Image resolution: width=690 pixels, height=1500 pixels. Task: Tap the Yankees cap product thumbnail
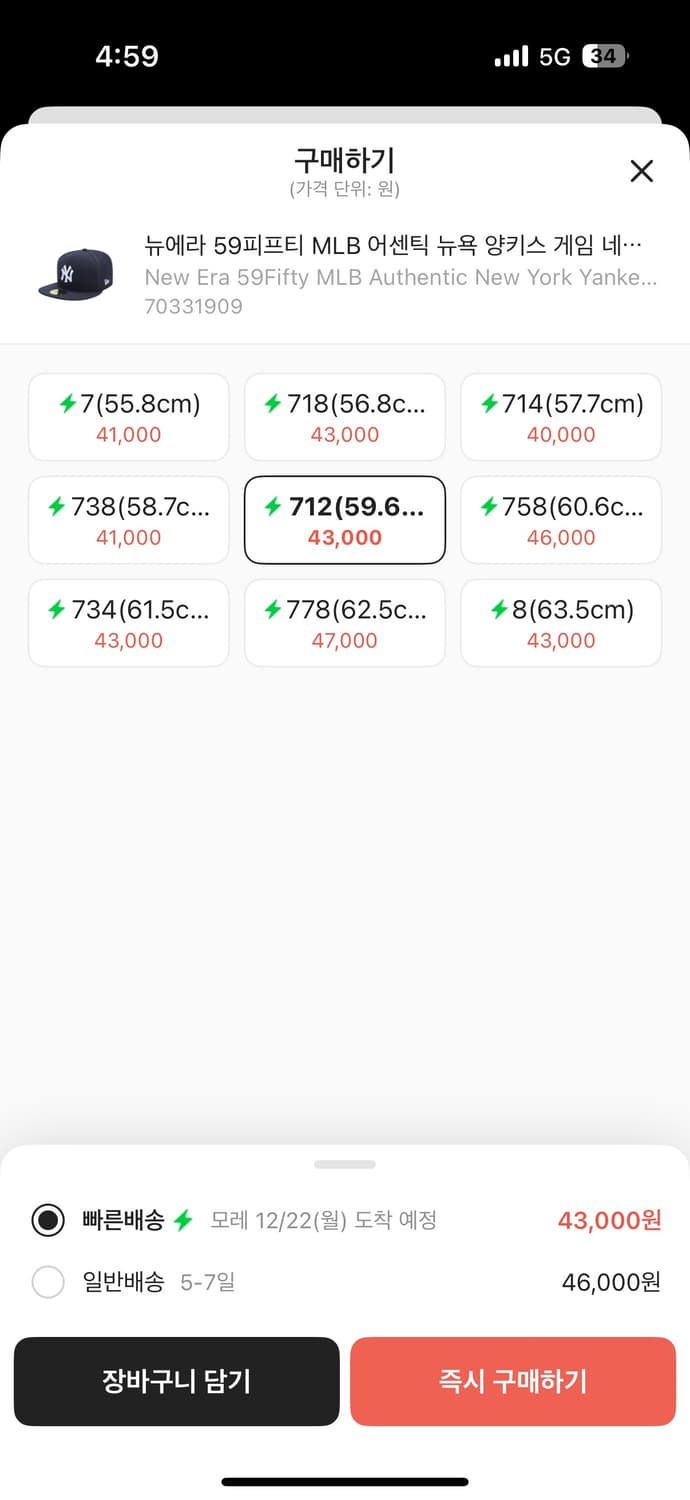[75, 274]
